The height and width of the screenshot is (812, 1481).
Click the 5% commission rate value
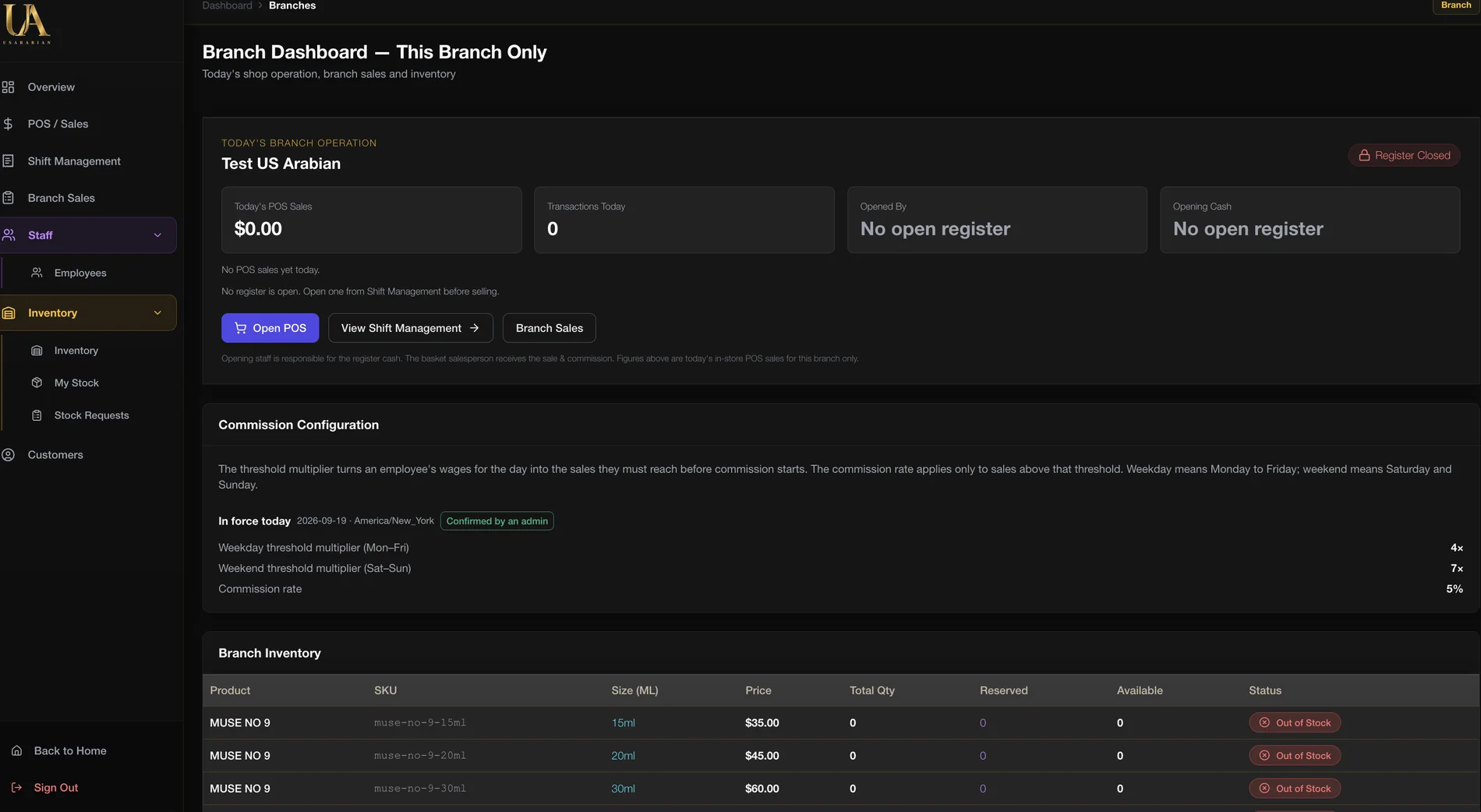coord(1454,589)
